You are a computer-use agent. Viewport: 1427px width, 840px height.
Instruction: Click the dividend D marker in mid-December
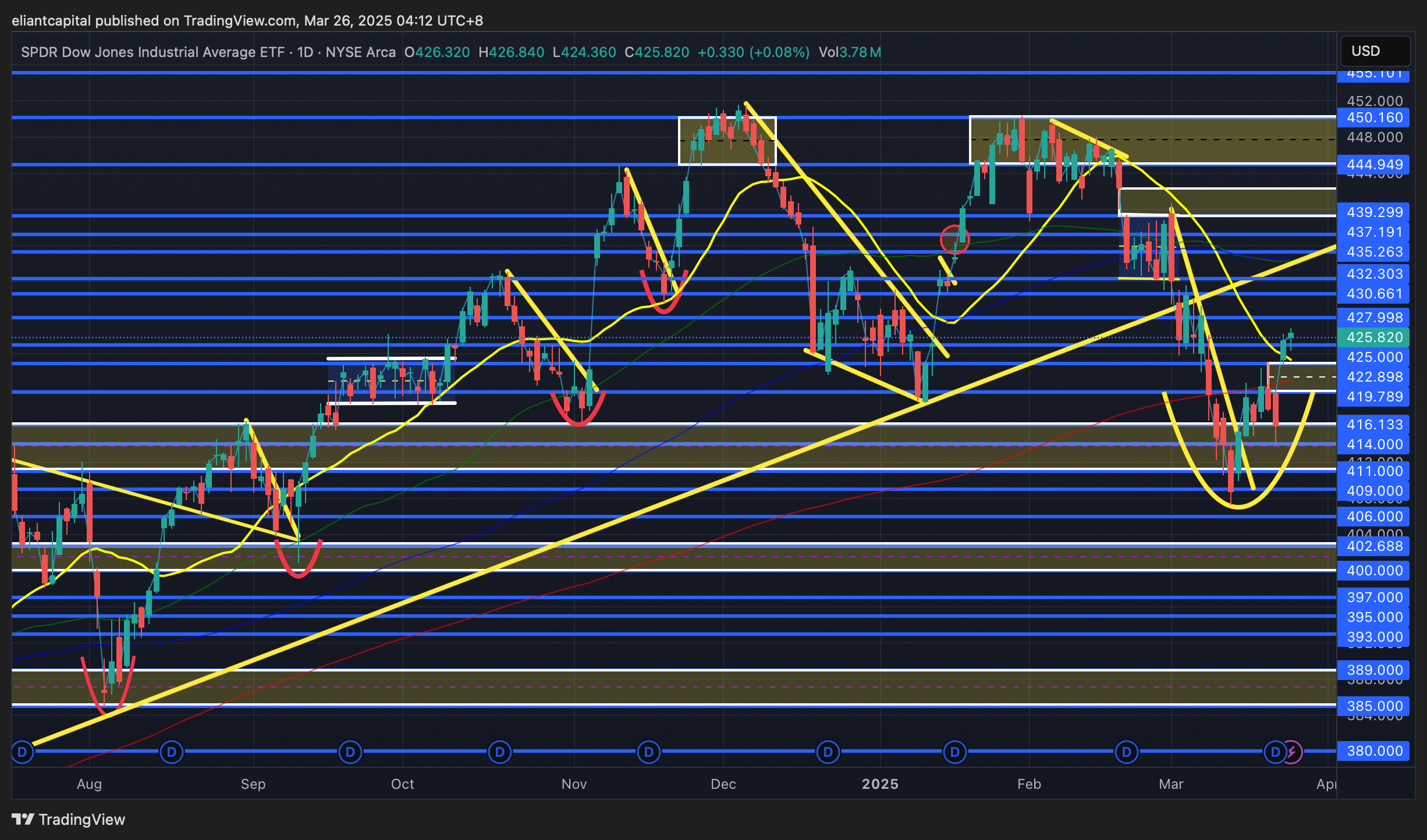(828, 752)
